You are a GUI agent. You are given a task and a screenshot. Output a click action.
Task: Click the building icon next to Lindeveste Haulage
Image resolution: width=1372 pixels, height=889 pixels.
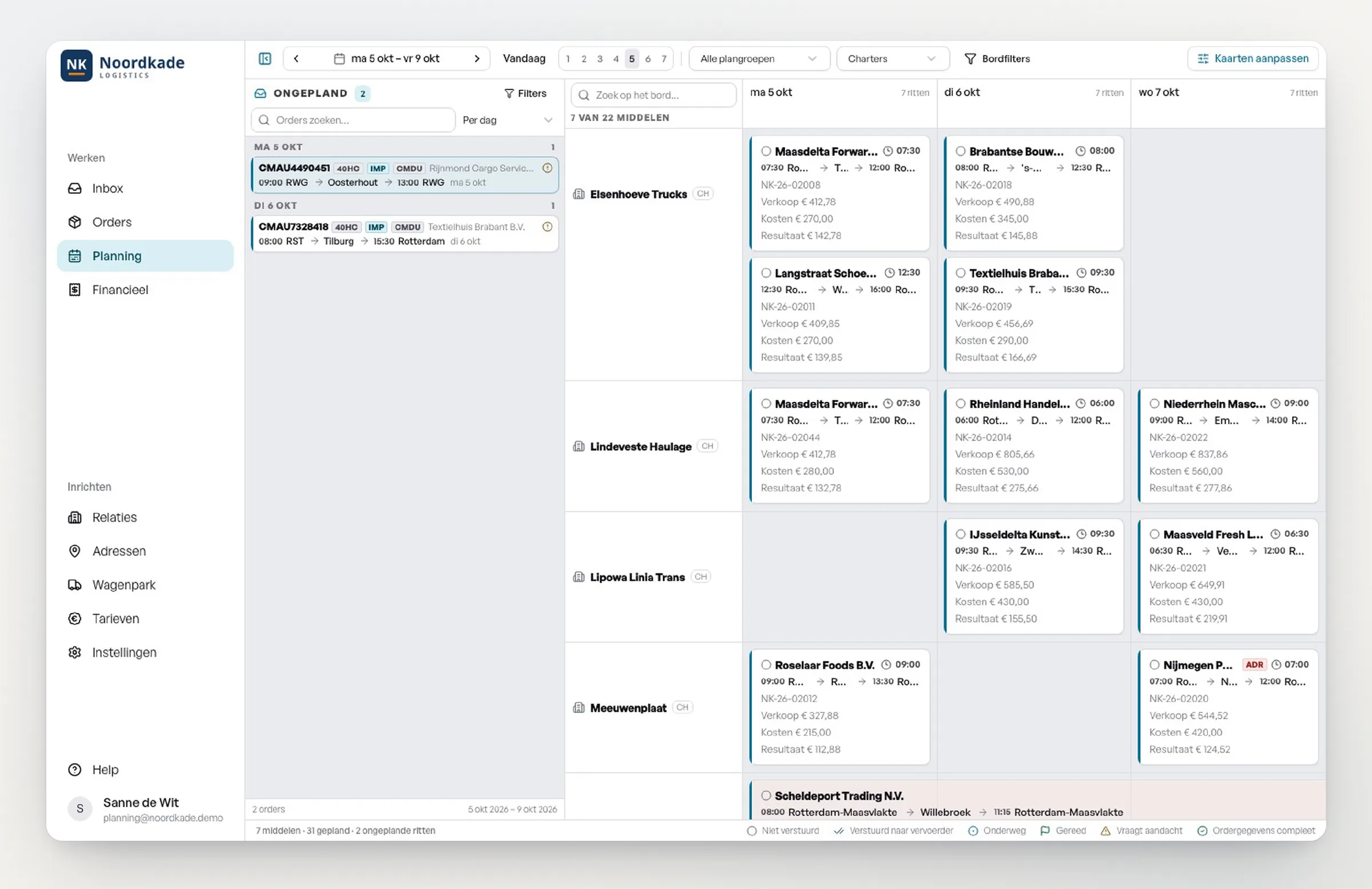[579, 447]
